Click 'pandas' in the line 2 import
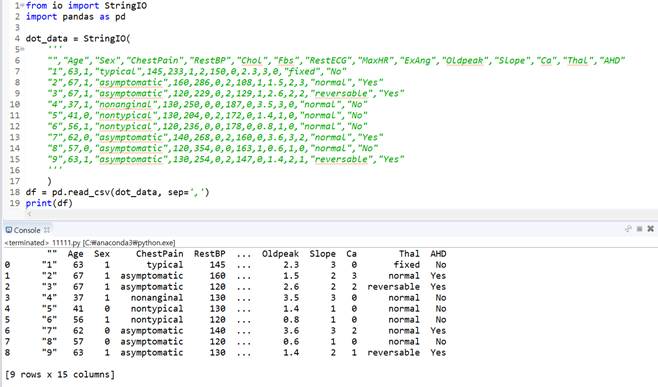 (78, 17)
